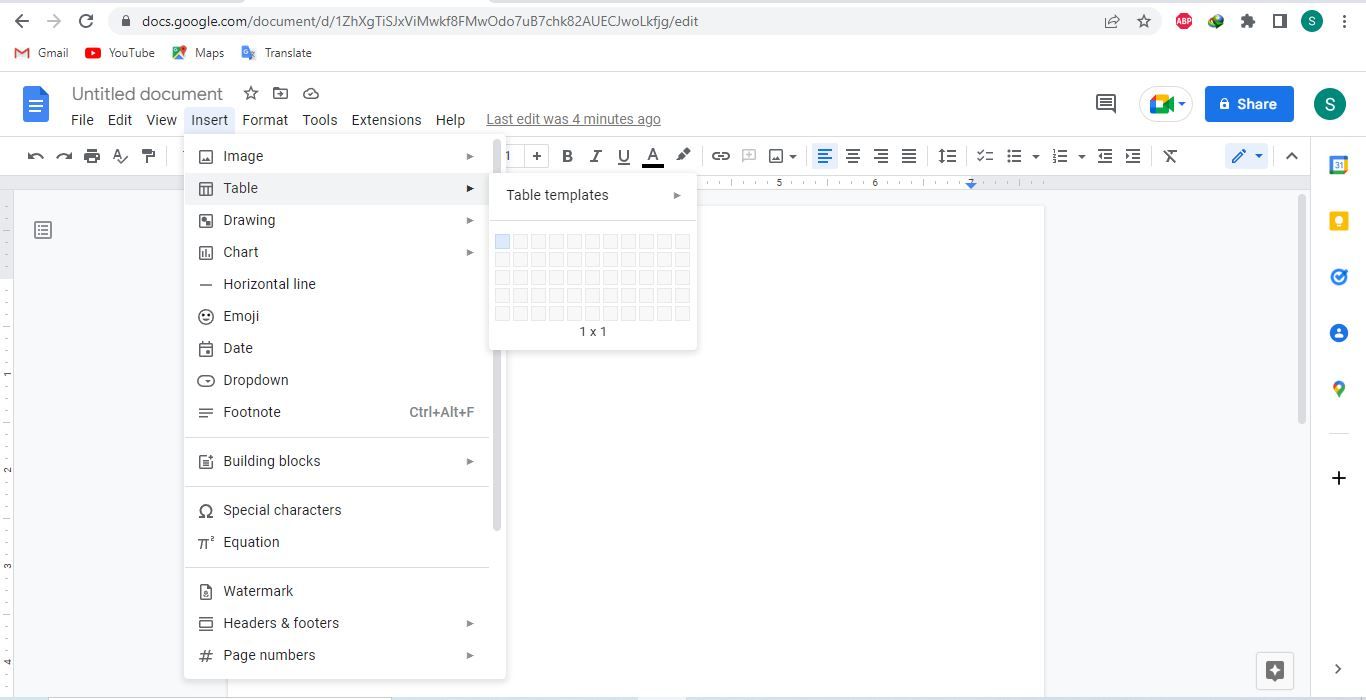The height and width of the screenshot is (700, 1366).
Task: Open Line and paragraph spacing
Action: click(947, 156)
